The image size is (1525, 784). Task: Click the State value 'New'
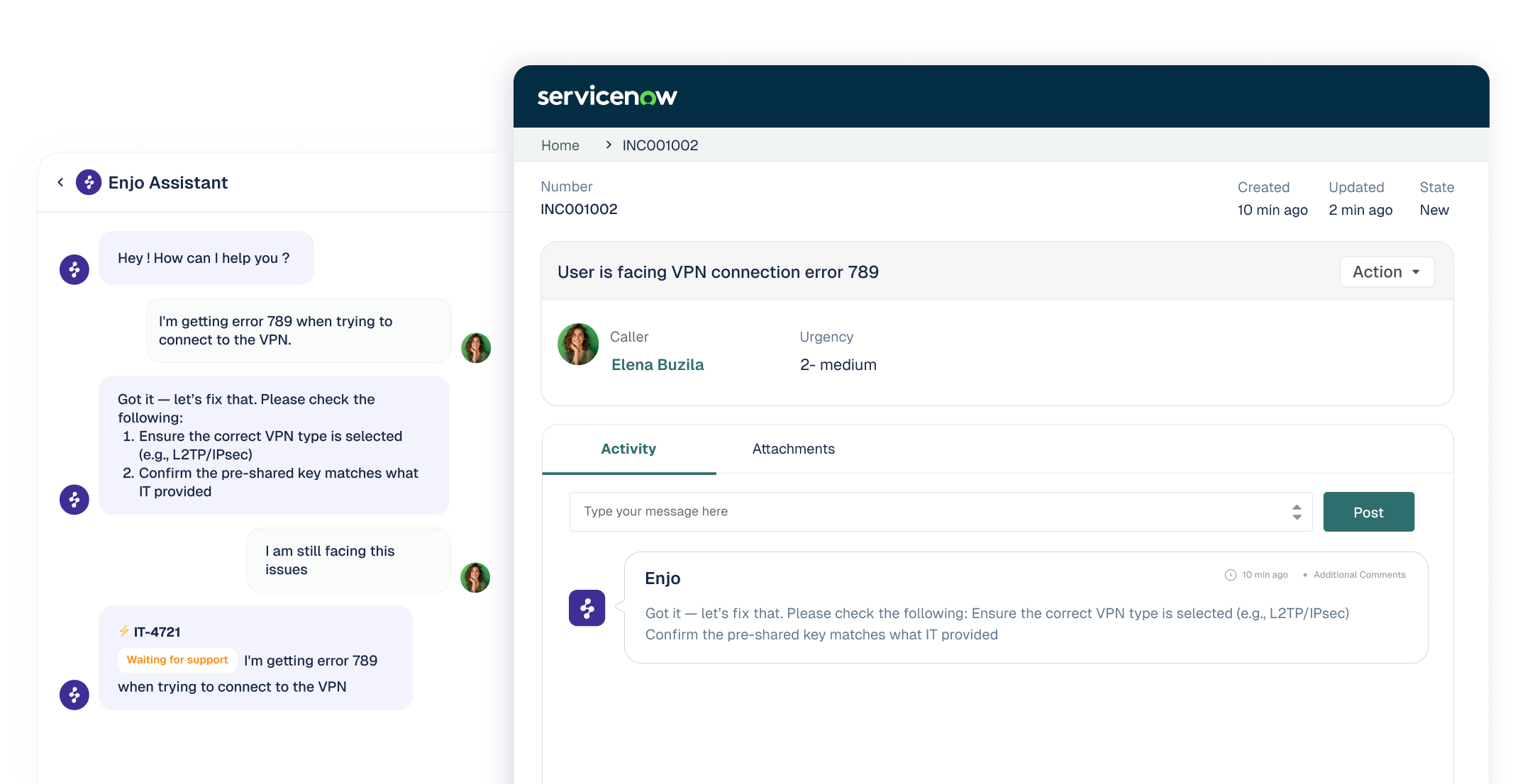1434,210
